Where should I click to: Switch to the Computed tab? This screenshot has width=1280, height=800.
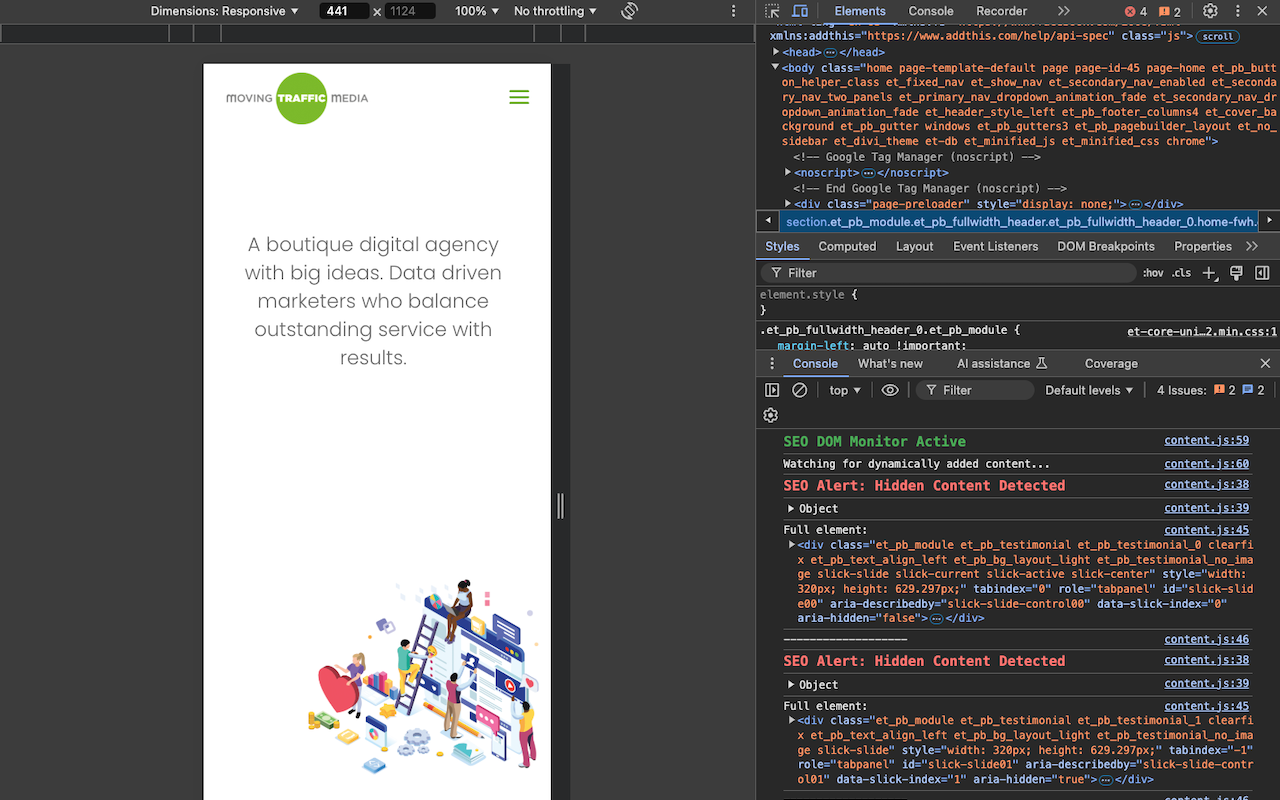(847, 246)
